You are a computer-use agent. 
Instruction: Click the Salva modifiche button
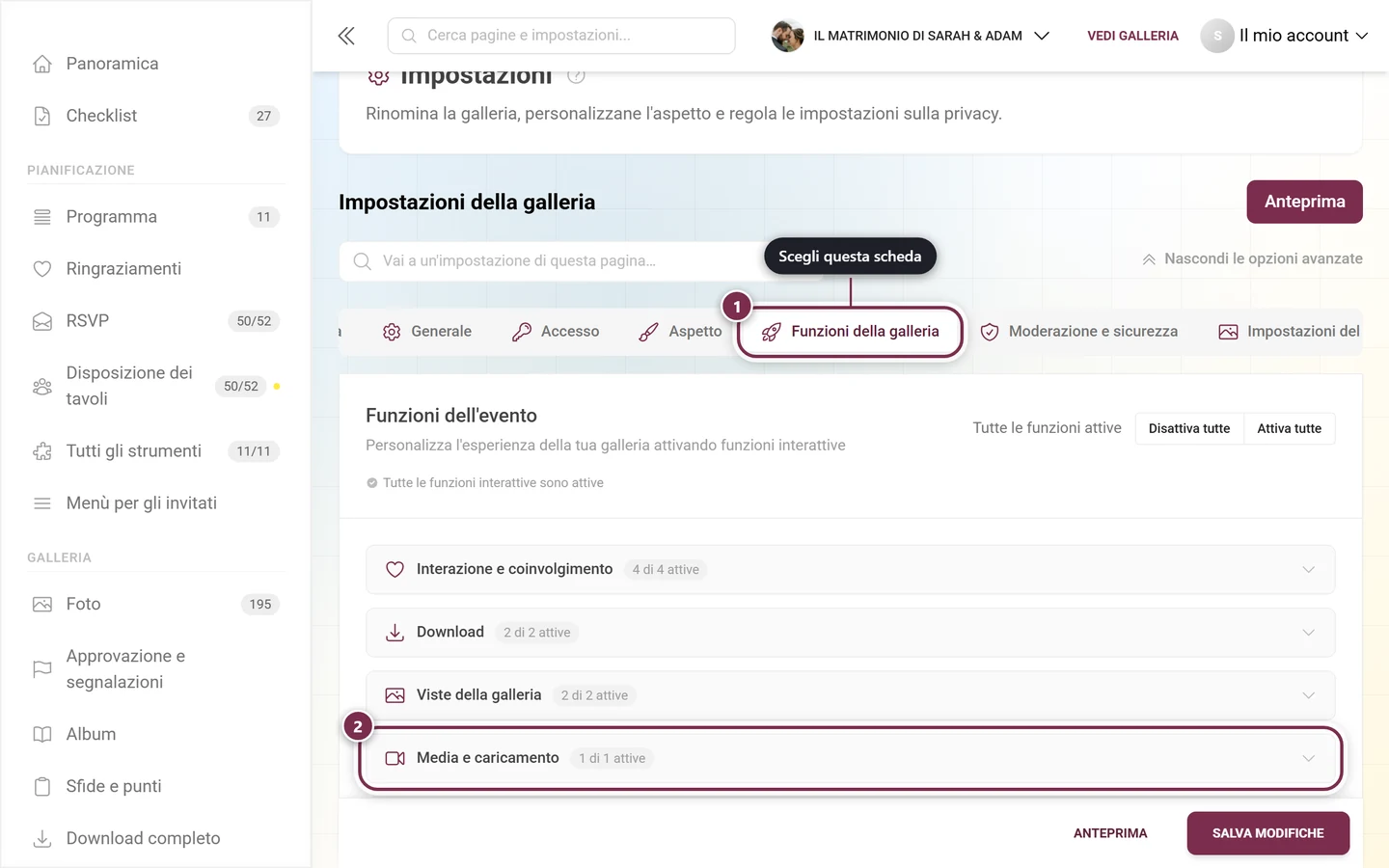pos(1267,833)
